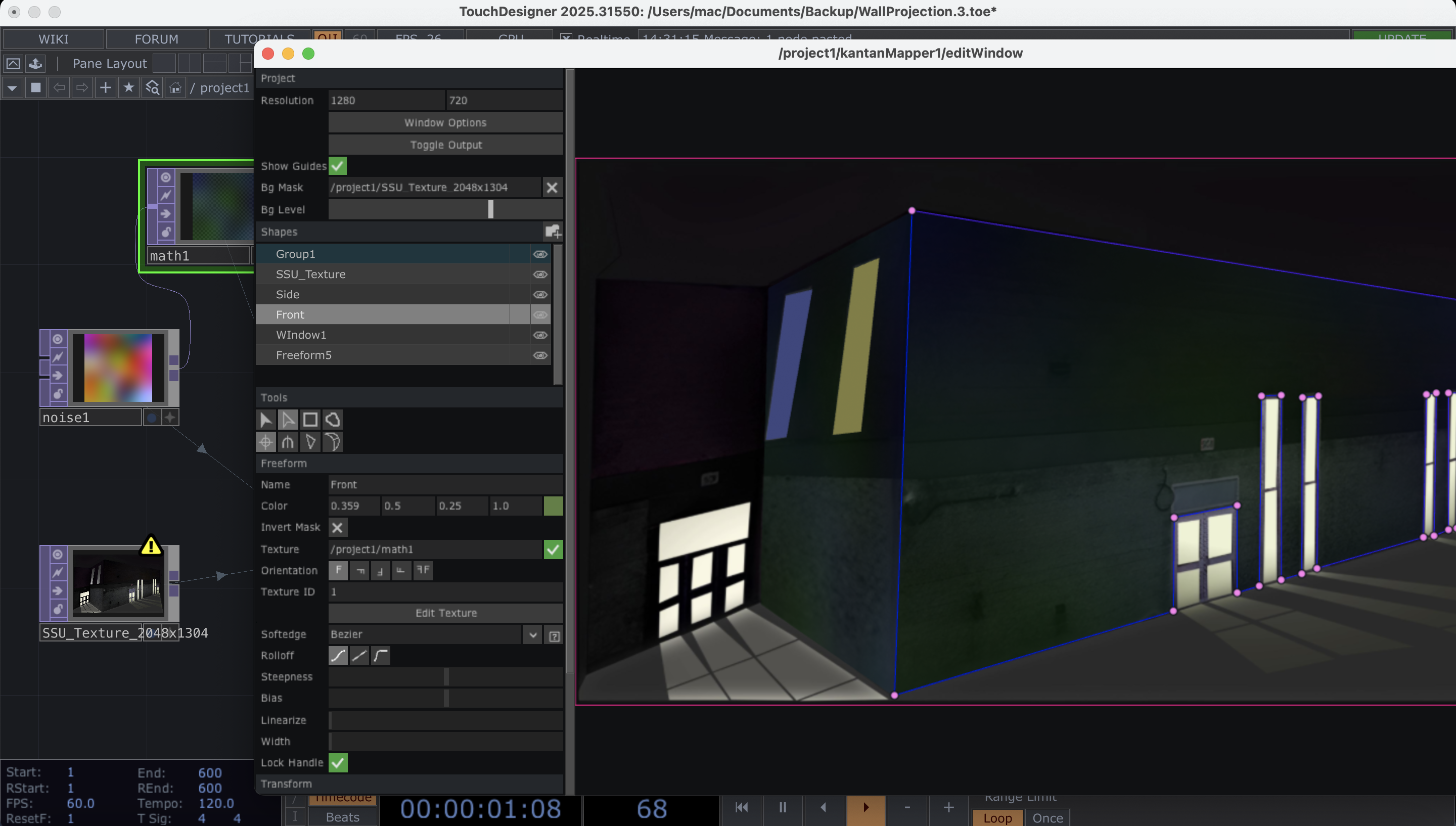
Task: Open the TUTORIALS menu item
Action: 258,38
